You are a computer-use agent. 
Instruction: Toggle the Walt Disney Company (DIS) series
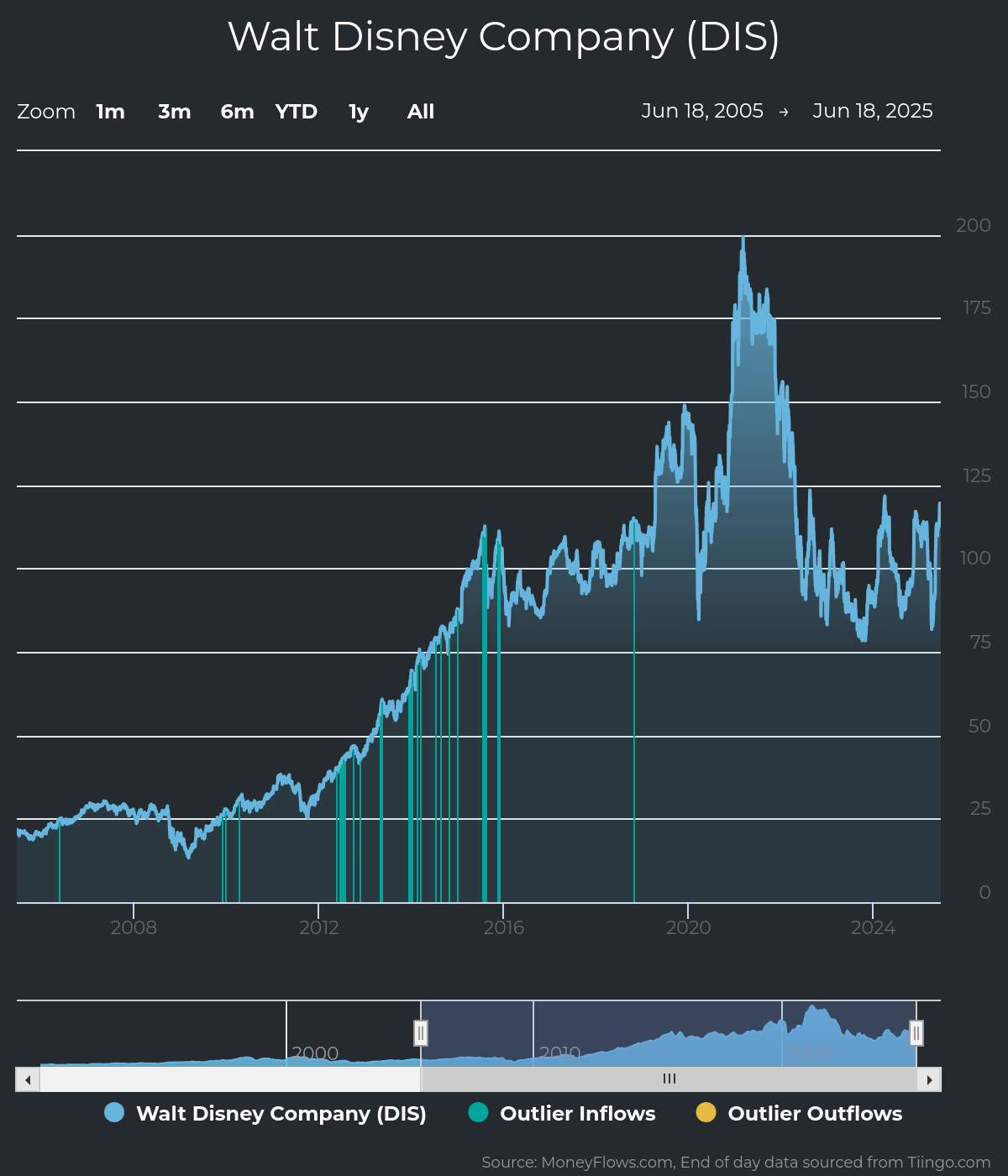point(265,1113)
